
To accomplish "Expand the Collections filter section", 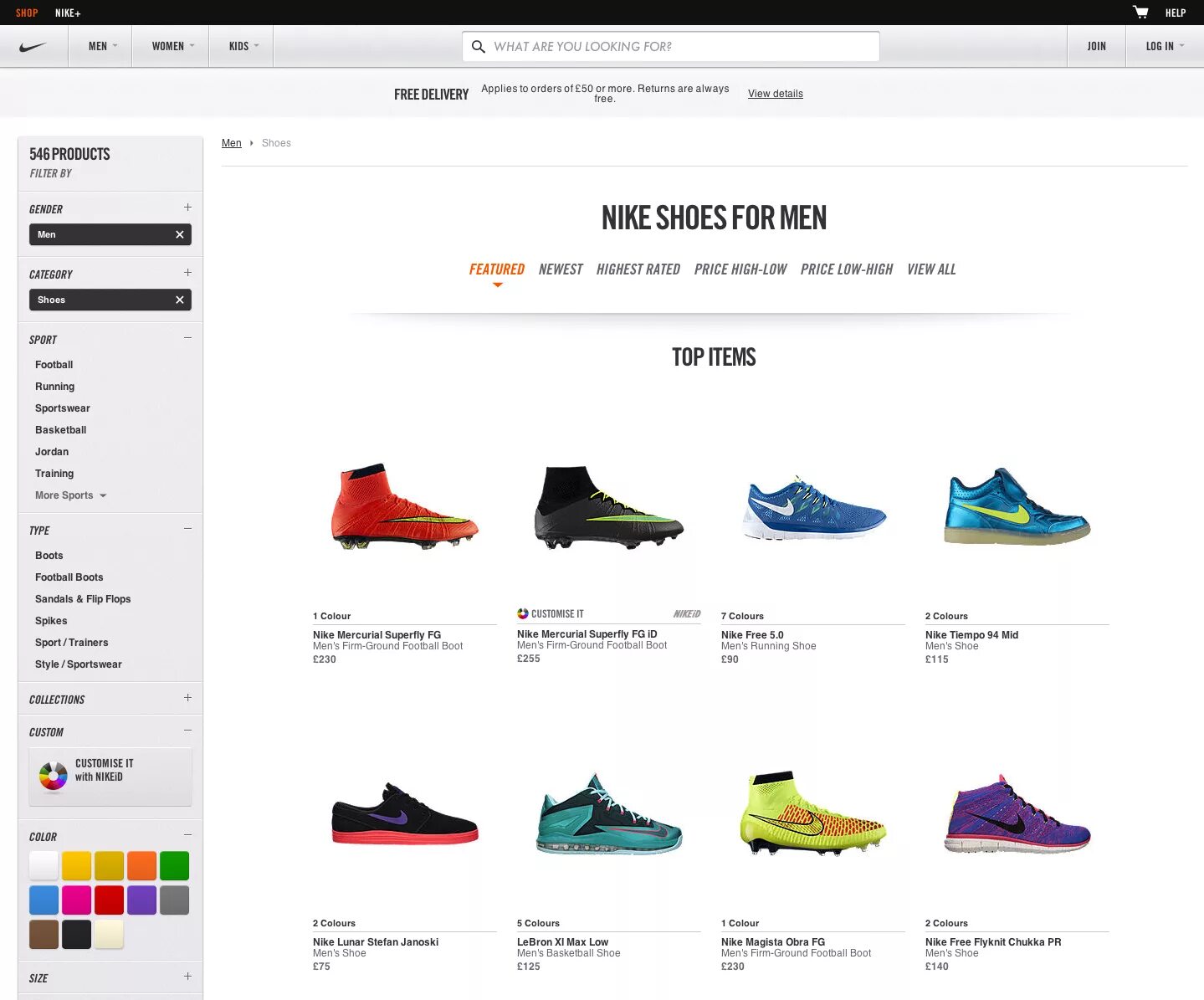I will click(187, 698).
